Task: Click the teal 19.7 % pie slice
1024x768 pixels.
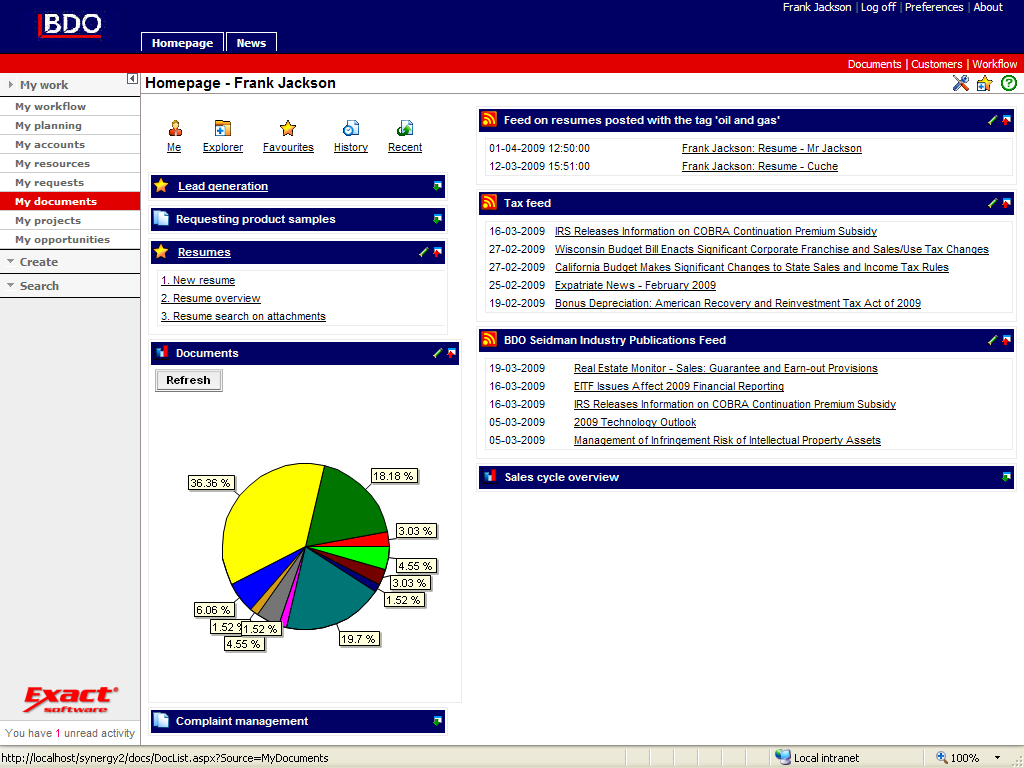Action: coord(330,591)
